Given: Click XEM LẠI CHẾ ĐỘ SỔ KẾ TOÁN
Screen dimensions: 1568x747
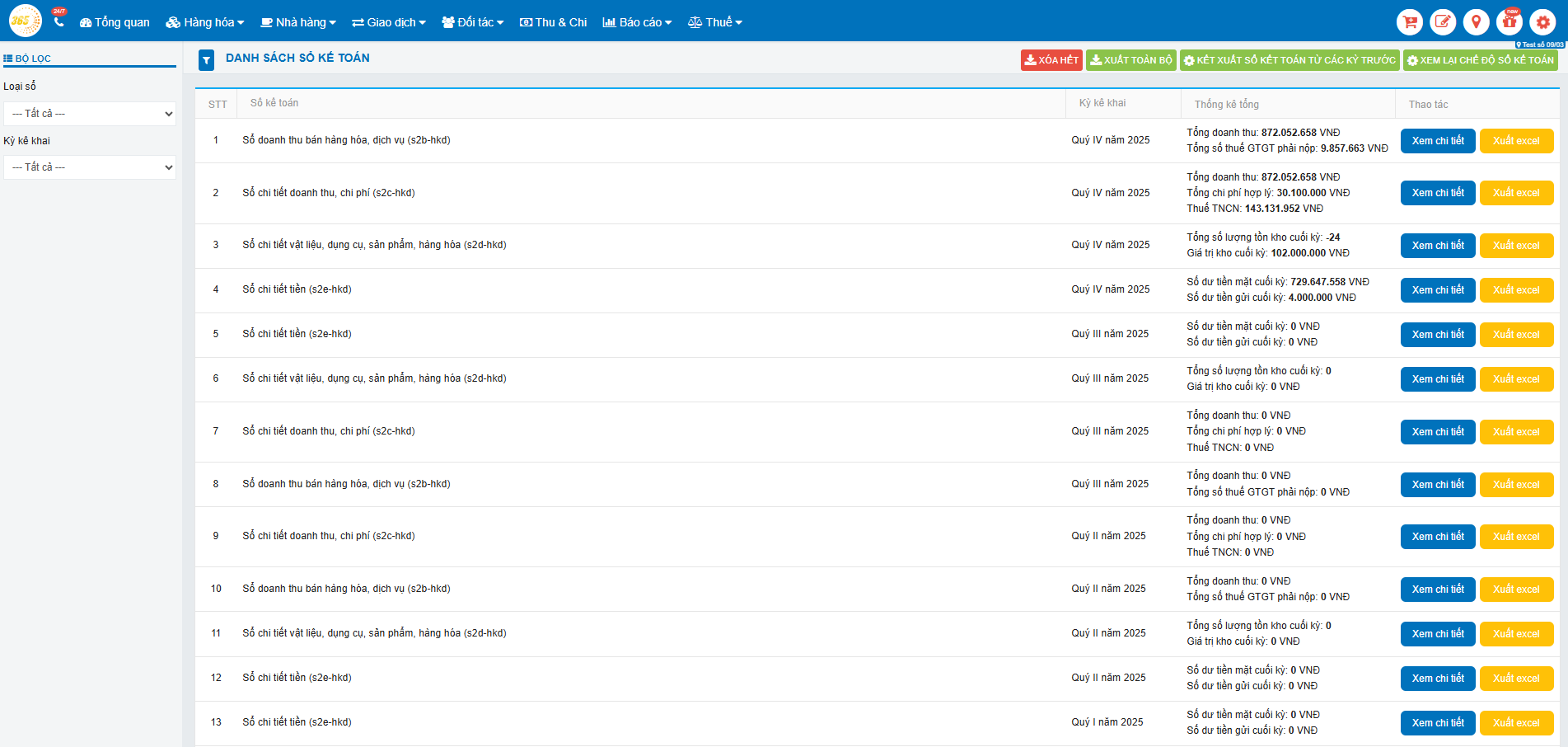Looking at the screenshot, I should 1480,60.
